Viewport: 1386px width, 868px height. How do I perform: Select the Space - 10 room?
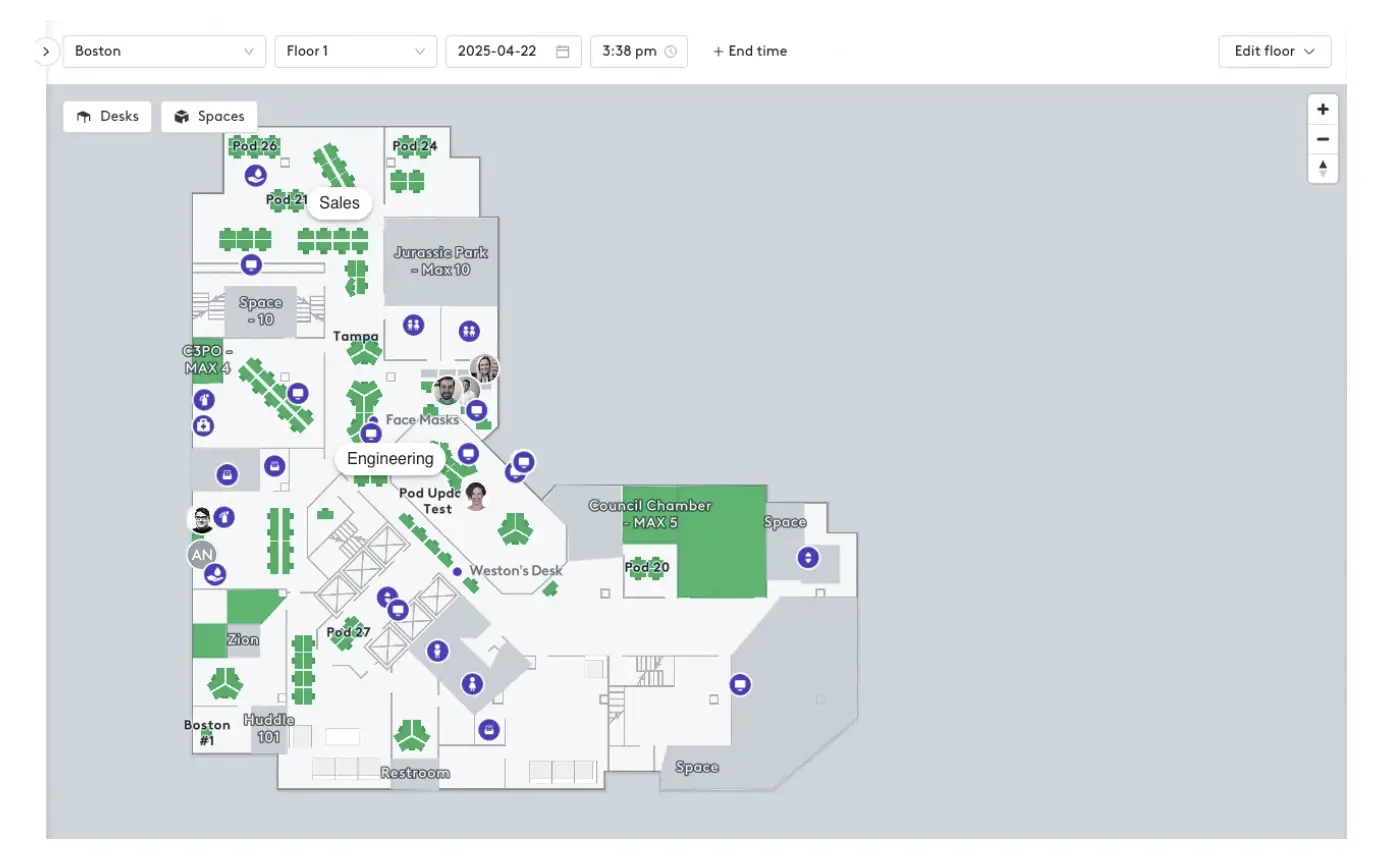(x=260, y=311)
